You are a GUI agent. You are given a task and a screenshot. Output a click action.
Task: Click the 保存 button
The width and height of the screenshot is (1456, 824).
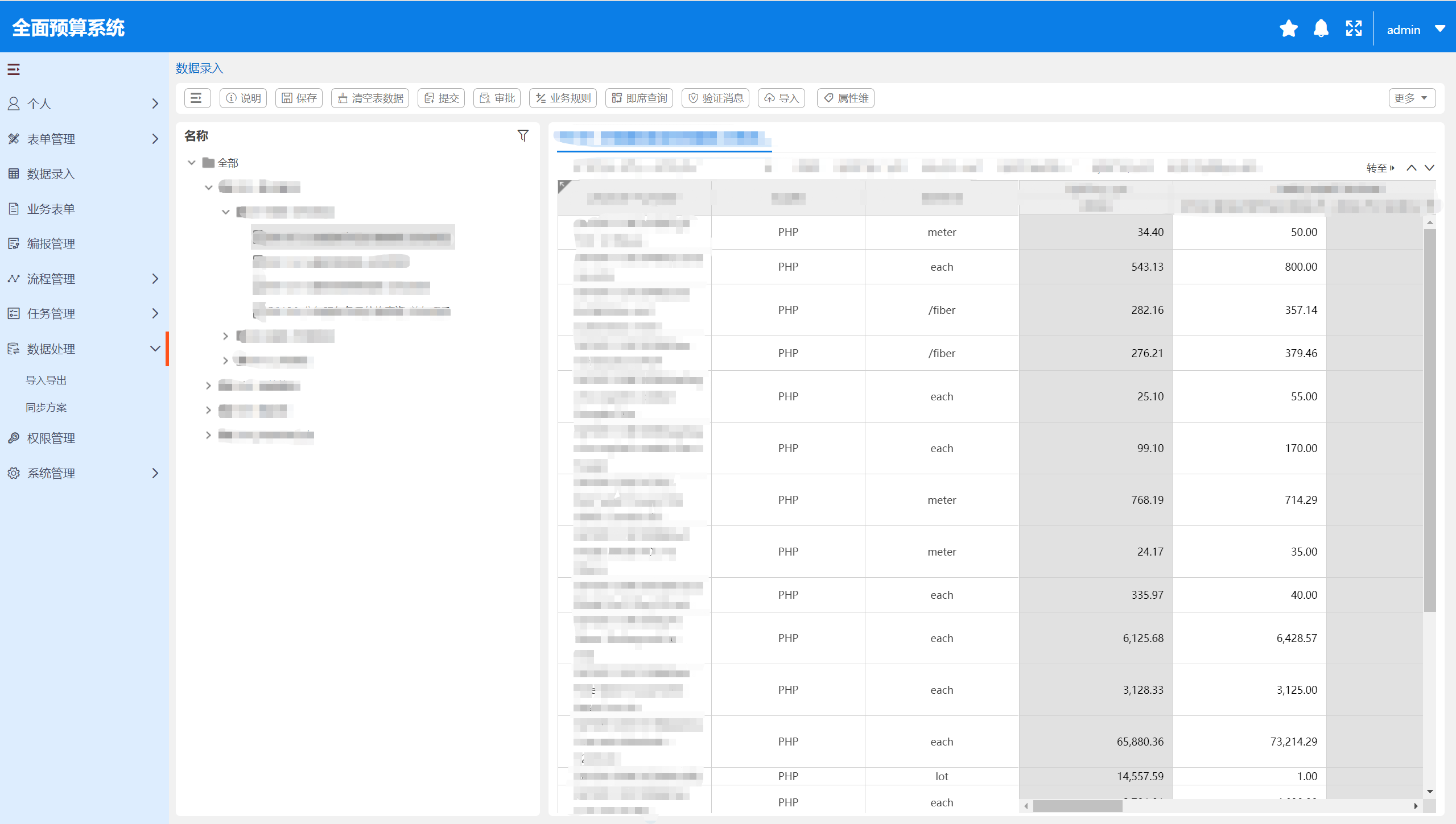(299, 98)
